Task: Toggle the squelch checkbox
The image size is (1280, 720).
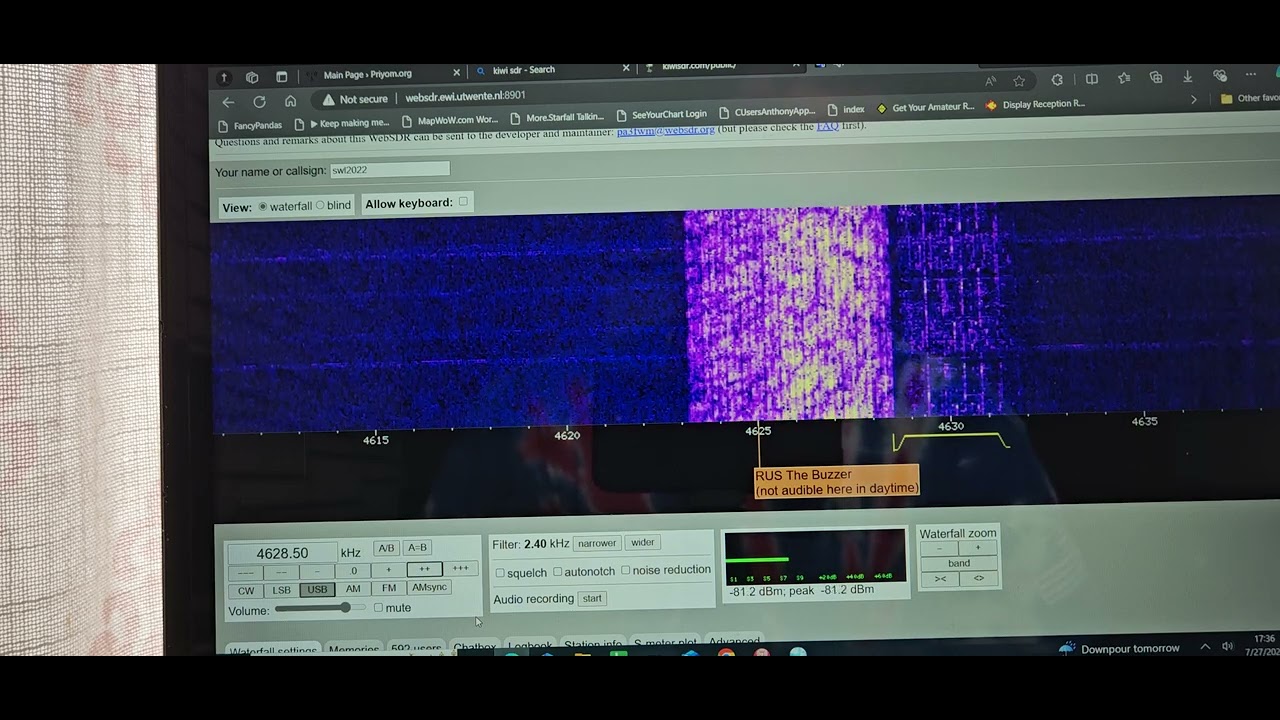Action: (x=500, y=573)
